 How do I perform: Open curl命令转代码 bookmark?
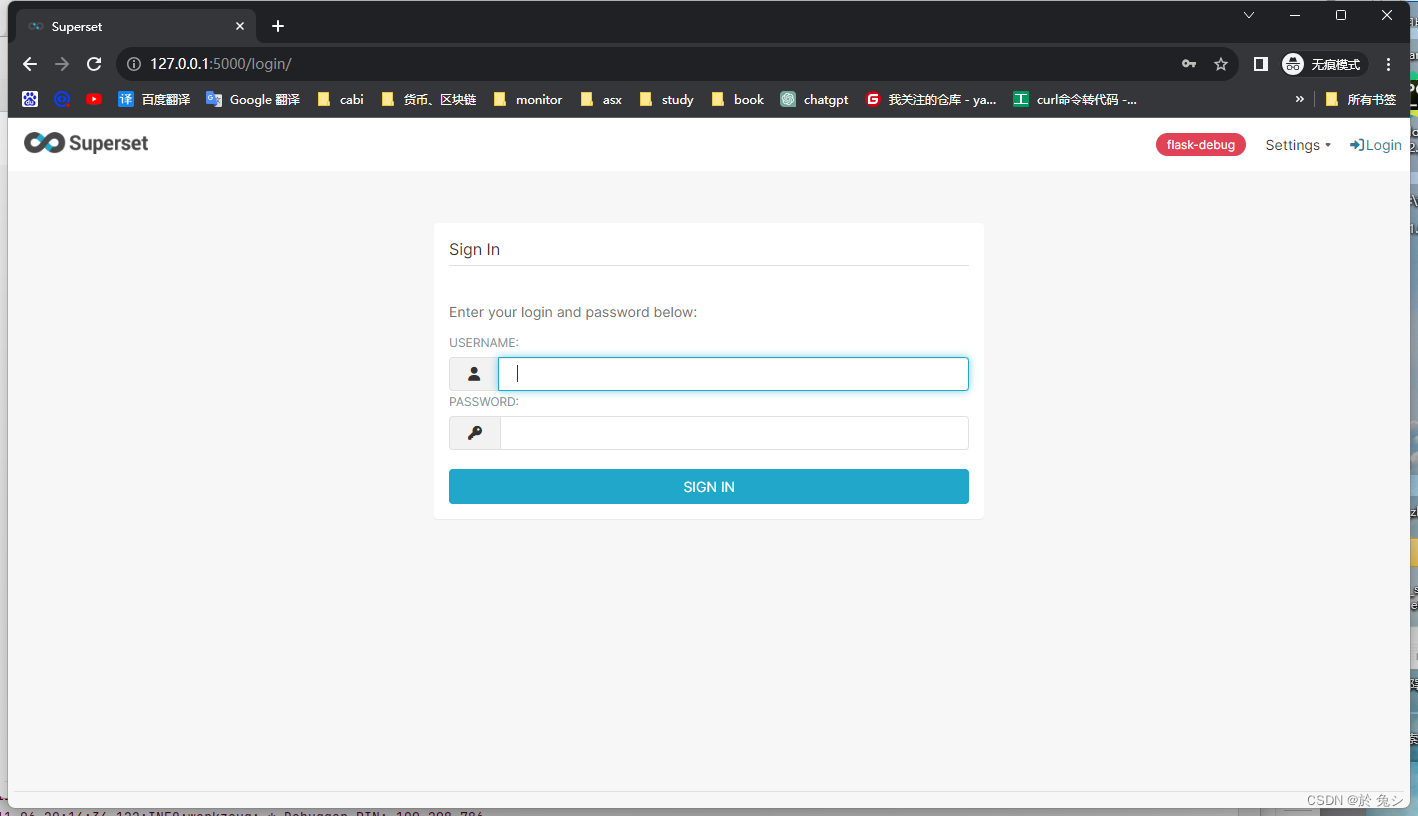(x=1075, y=99)
